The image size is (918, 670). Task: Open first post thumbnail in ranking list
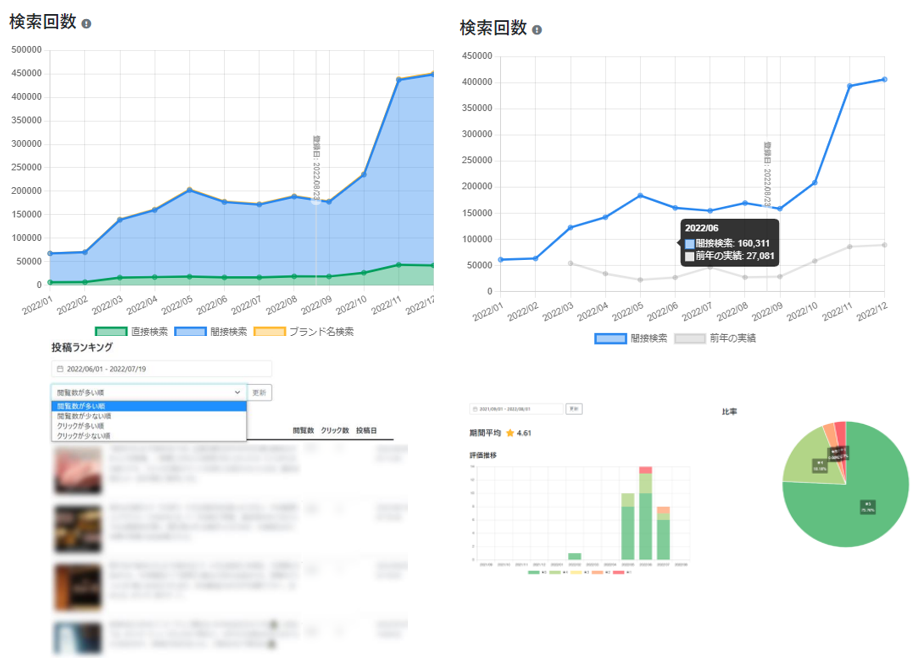click(77, 470)
